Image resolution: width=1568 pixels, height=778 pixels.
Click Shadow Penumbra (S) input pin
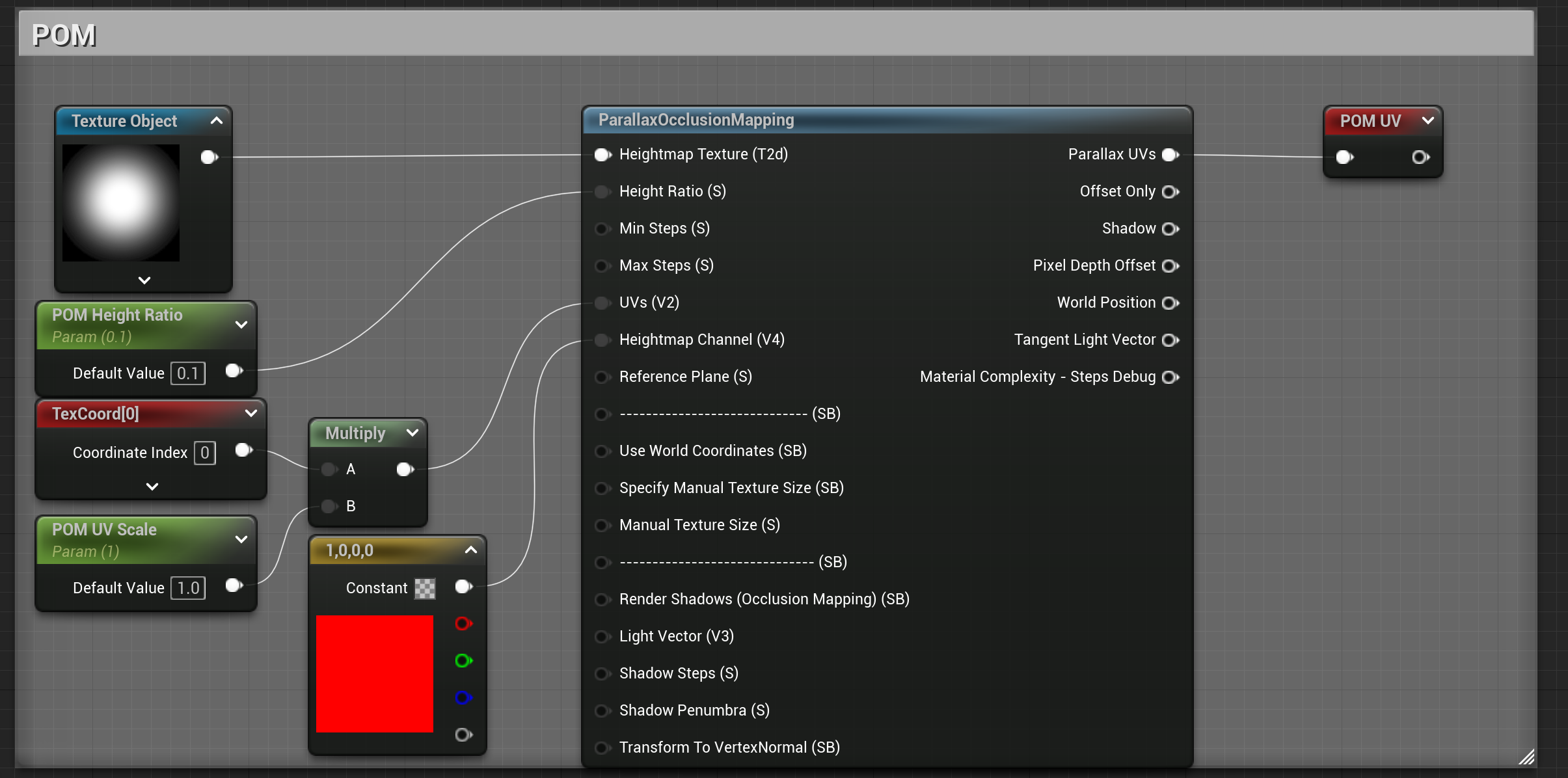(603, 711)
